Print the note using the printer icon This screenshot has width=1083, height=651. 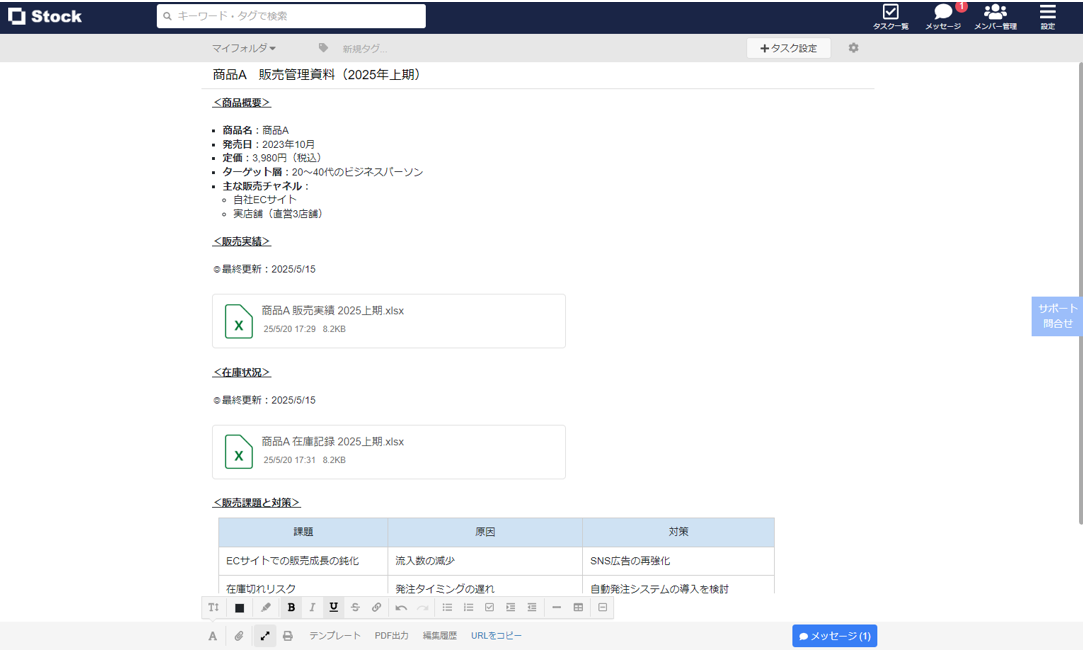pyautogui.click(x=288, y=637)
